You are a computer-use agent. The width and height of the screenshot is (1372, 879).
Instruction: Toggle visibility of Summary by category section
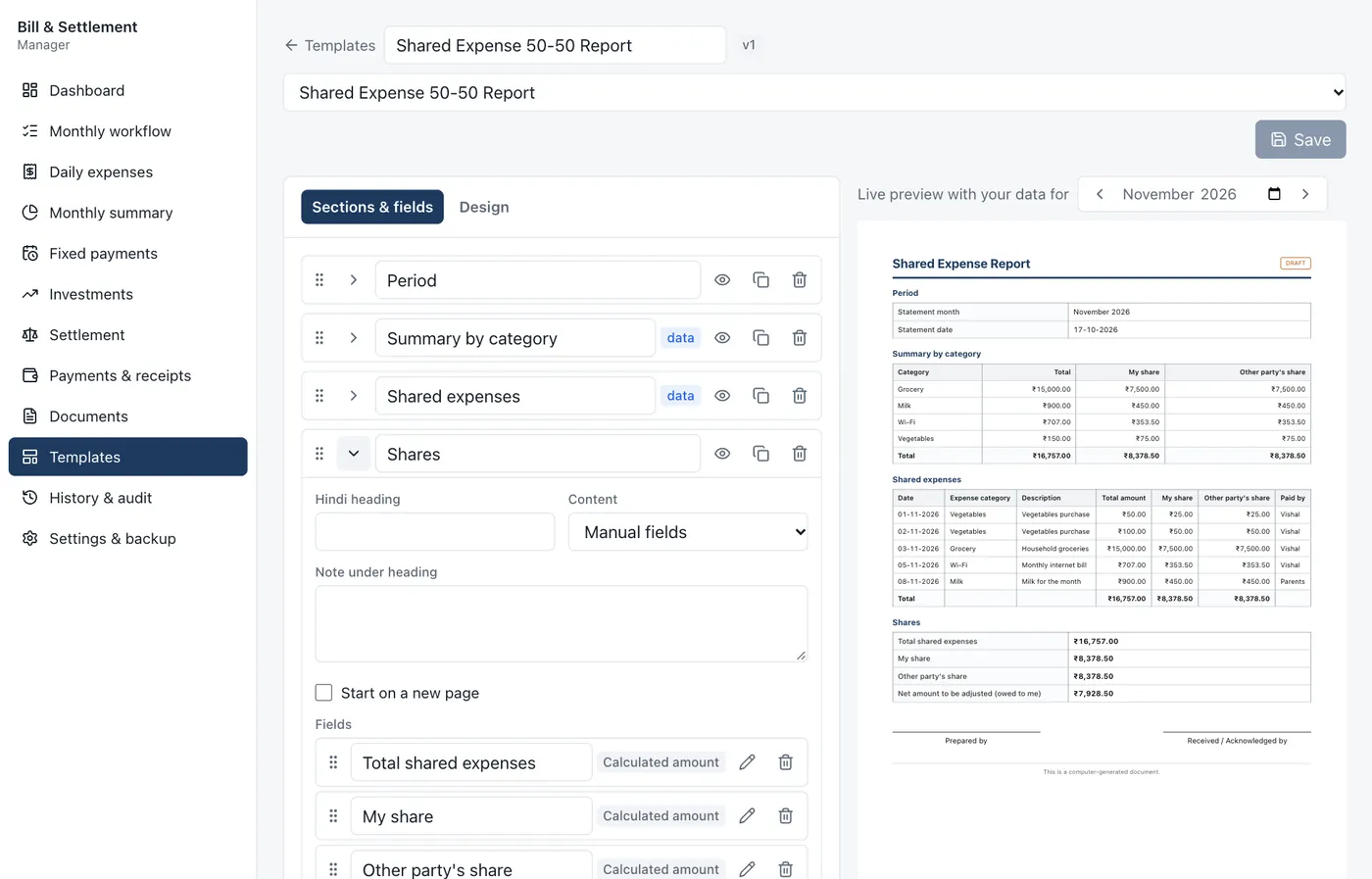pos(722,338)
